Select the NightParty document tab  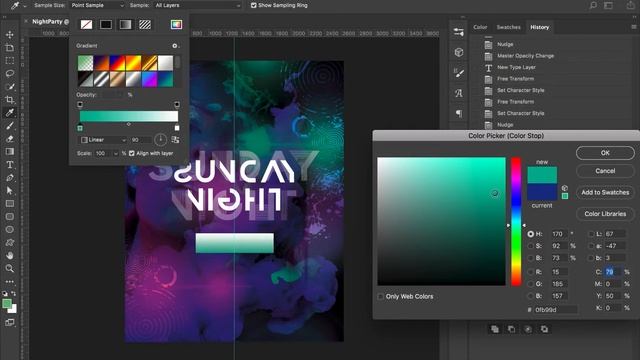coord(50,21)
